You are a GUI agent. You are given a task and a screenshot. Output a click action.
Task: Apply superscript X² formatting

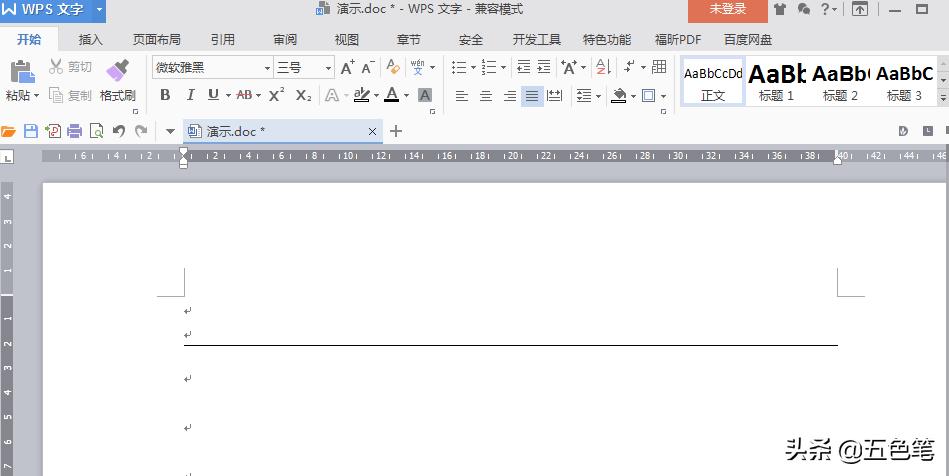coord(277,95)
